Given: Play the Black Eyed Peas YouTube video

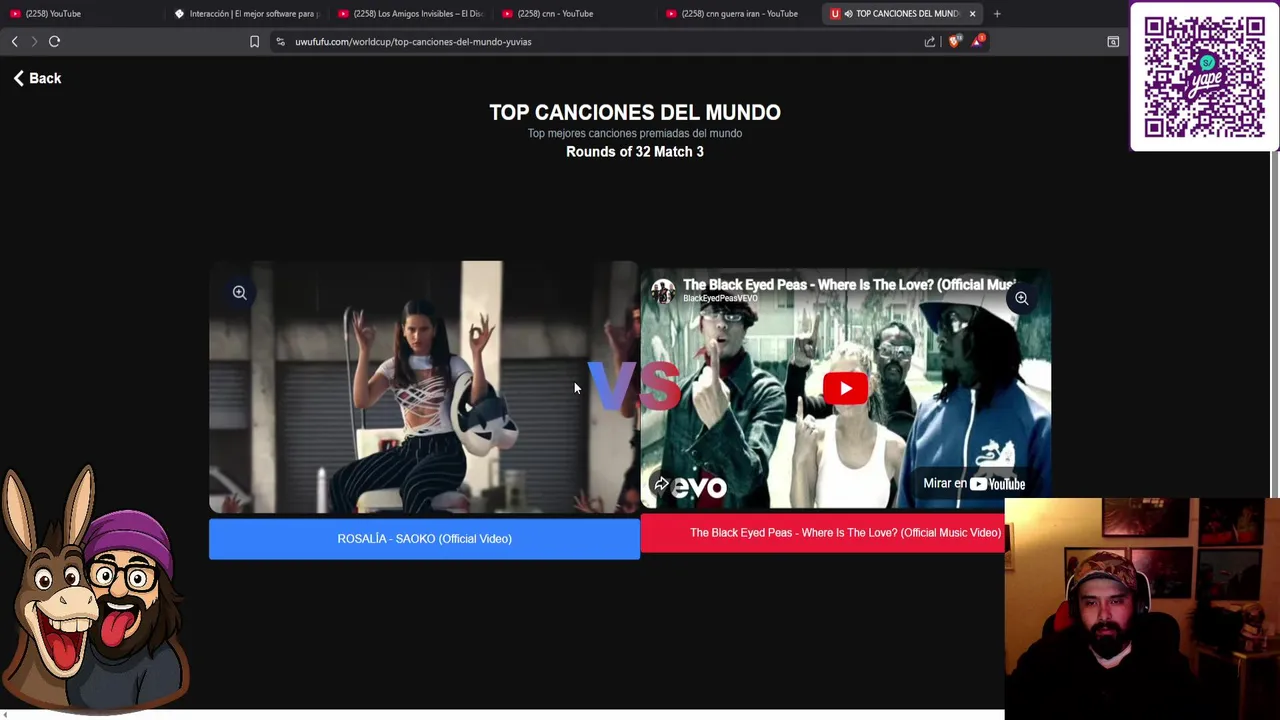Looking at the screenshot, I should click(x=845, y=389).
